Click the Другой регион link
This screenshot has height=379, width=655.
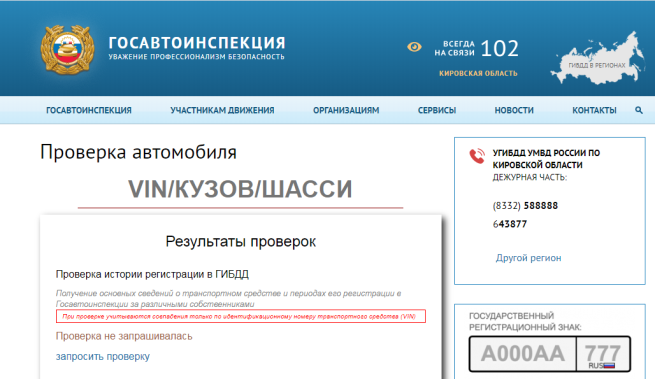tap(528, 258)
